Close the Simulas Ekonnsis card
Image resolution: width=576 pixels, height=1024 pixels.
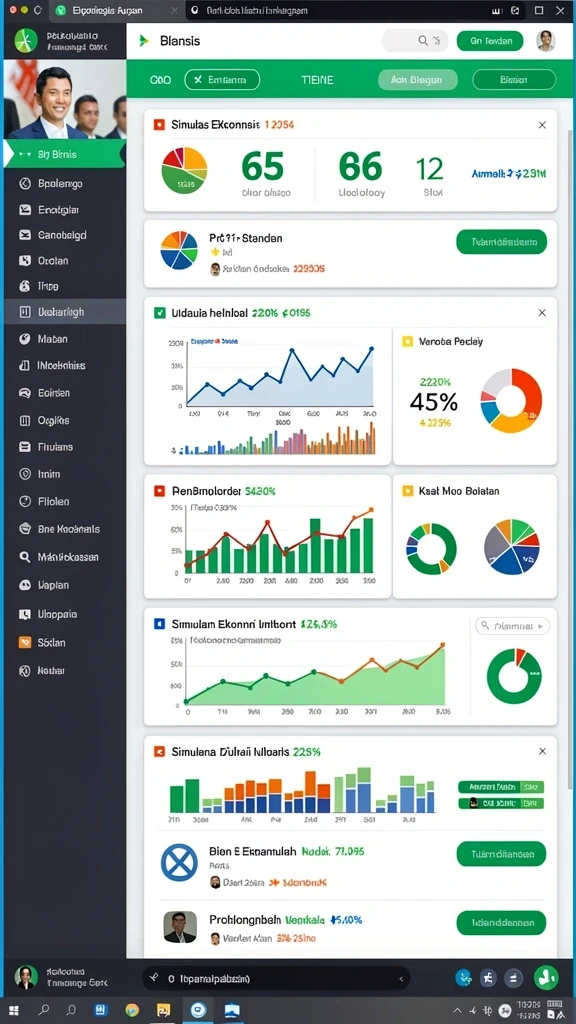(x=542, y=125)
